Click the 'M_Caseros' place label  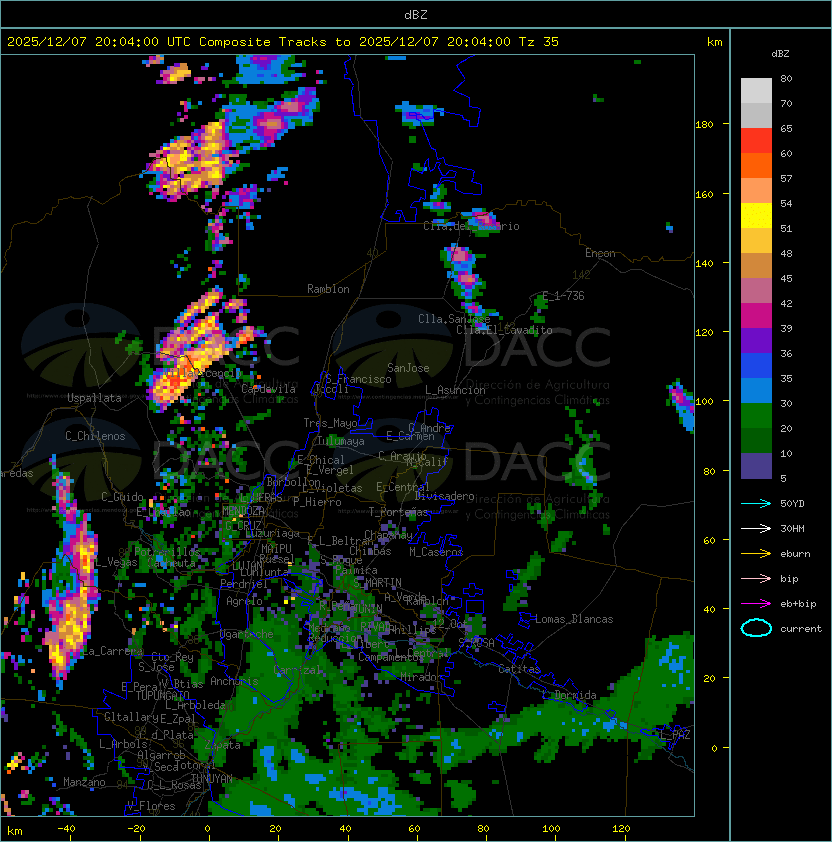(x=436, y=551)
